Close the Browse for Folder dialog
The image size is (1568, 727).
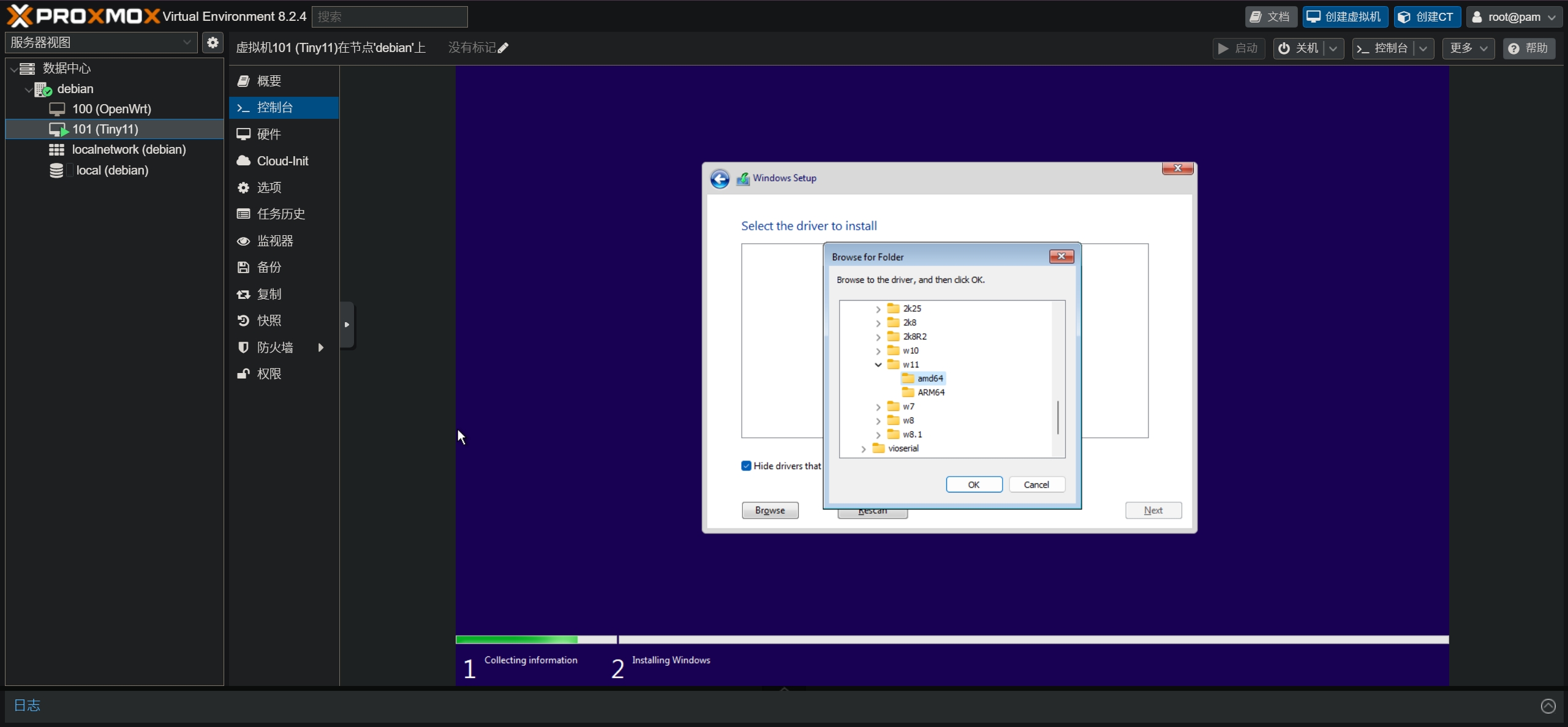(1061, 257)
